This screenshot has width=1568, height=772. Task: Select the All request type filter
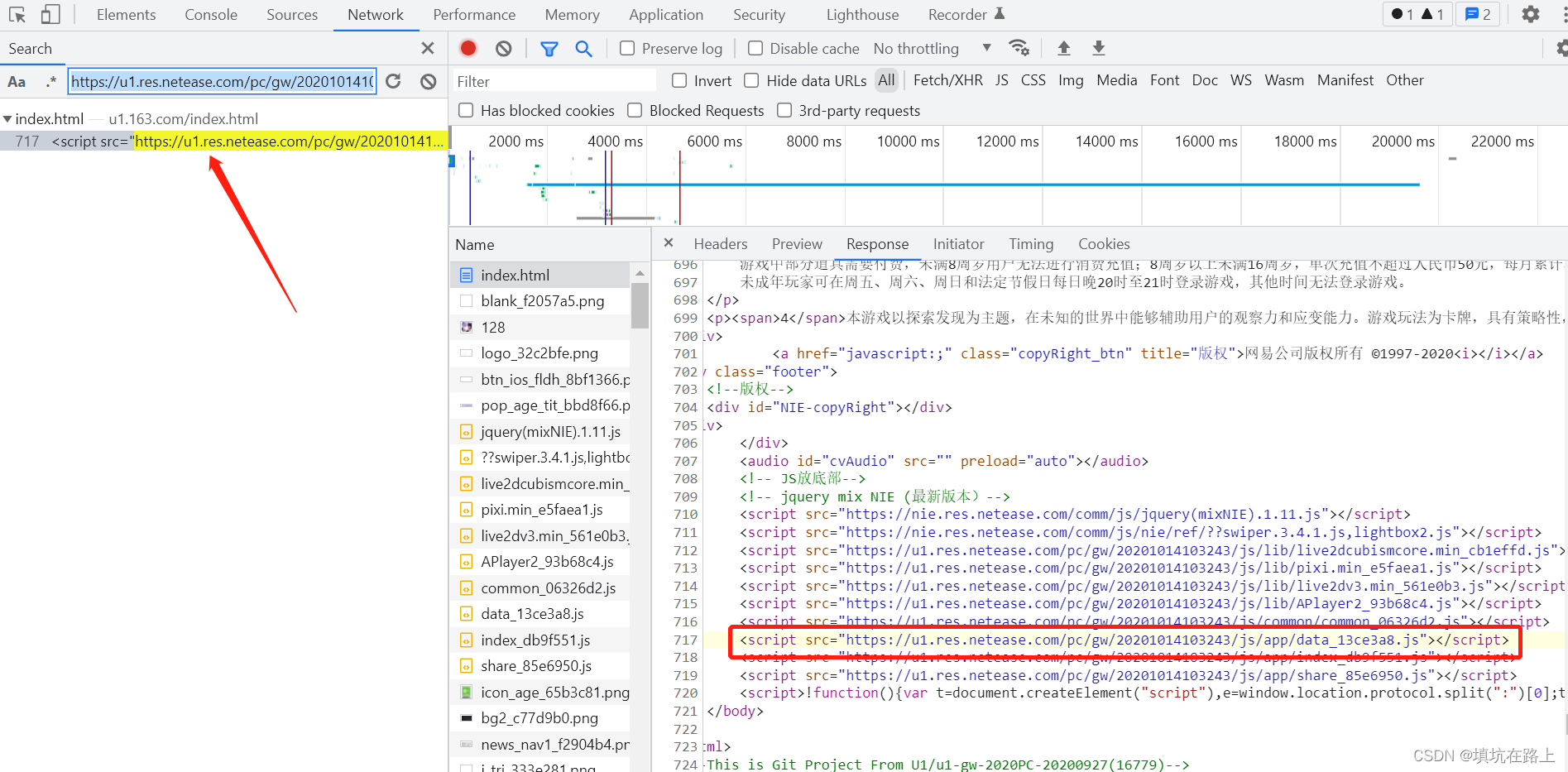886,80
